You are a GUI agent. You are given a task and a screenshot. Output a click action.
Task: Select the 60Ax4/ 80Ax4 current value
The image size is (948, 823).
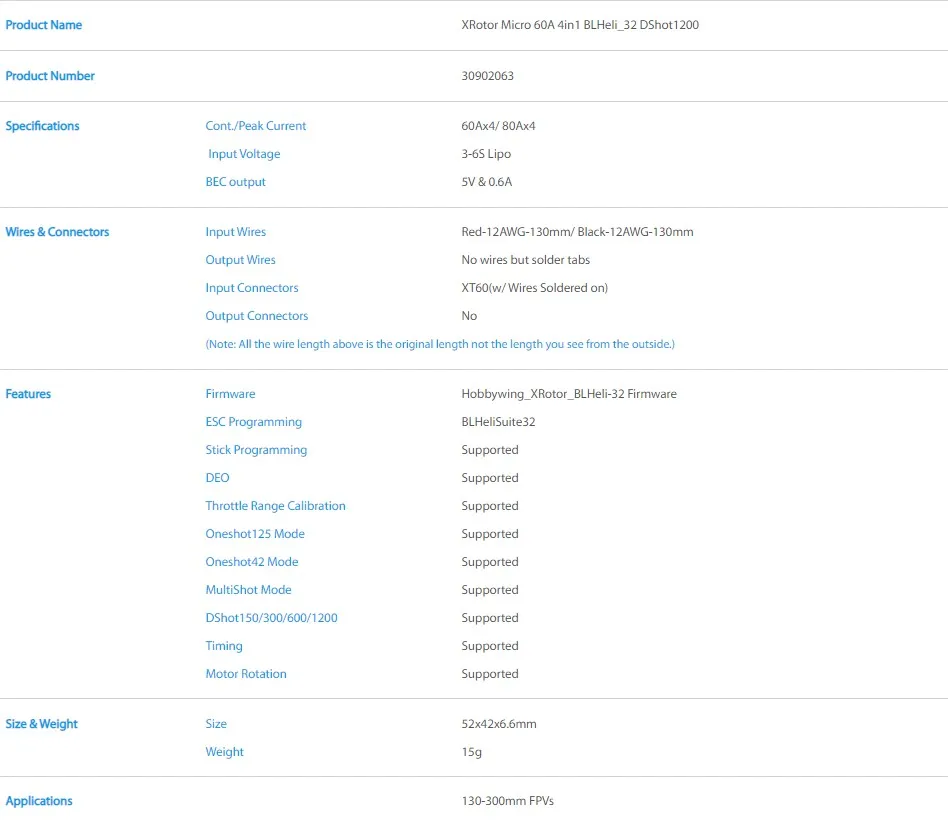pos(498,126)
